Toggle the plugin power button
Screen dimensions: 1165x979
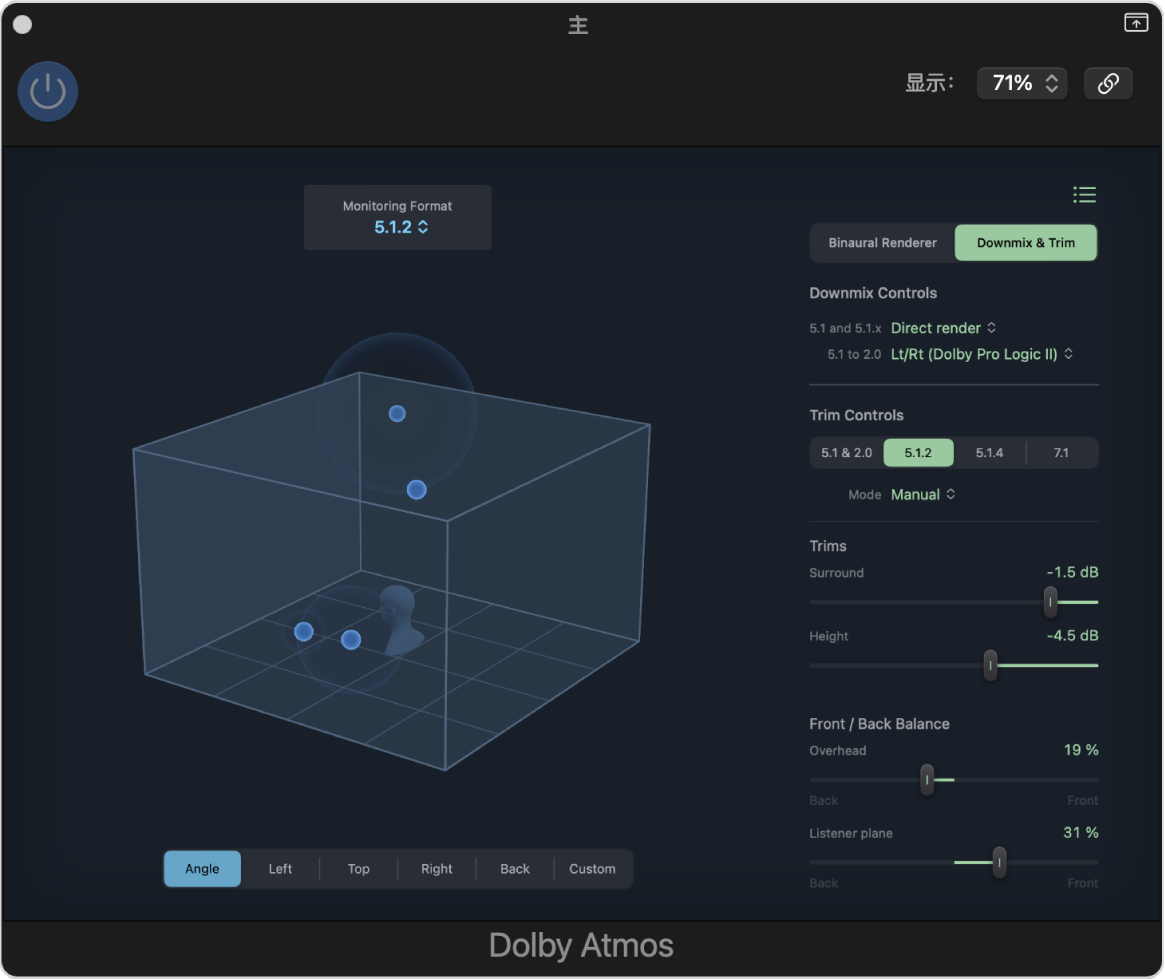[48, 91]
